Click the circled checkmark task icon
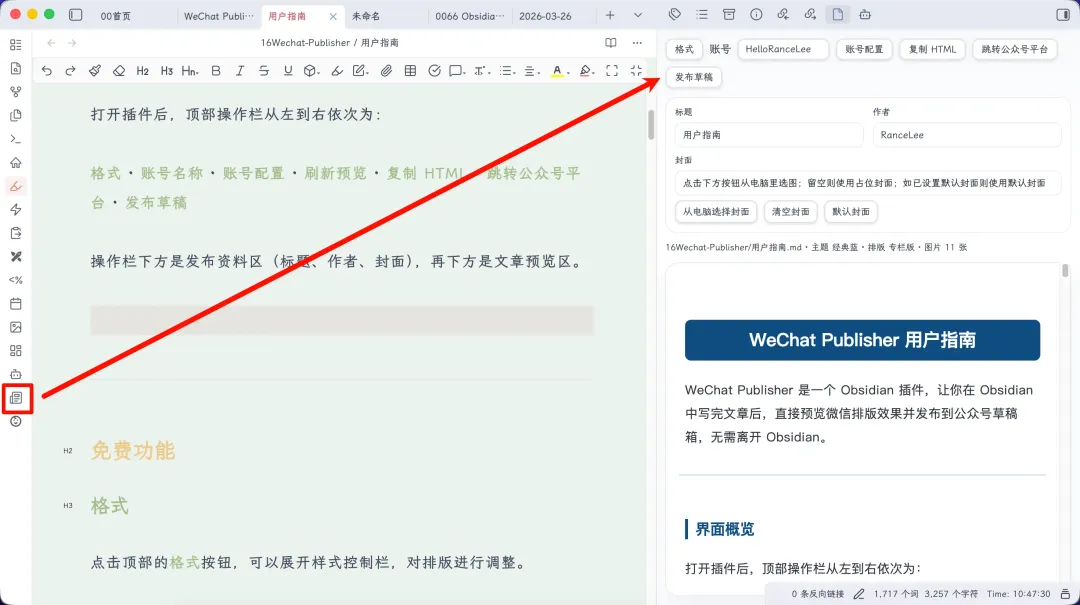Screen dimensions: 1080x605 tap(434, 71)
